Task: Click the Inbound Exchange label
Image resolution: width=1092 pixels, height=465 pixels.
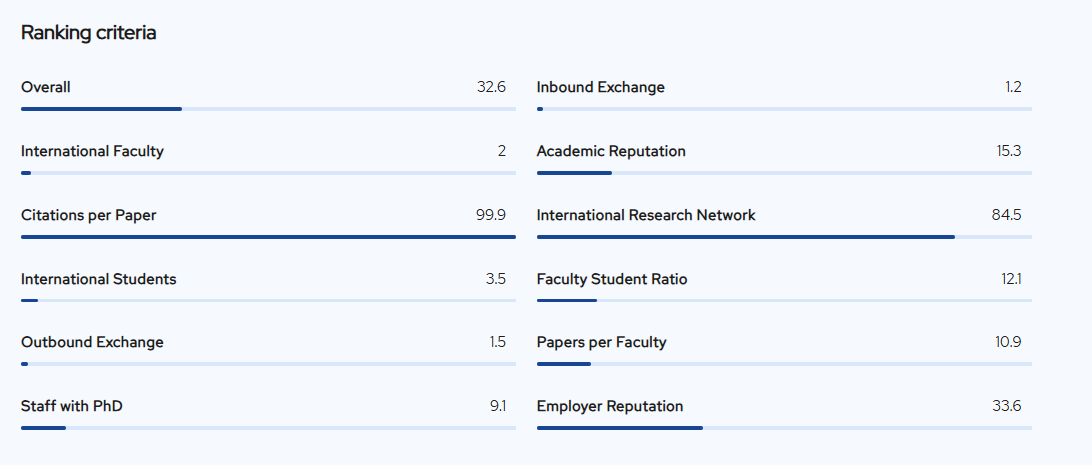Action: [600, 87]
